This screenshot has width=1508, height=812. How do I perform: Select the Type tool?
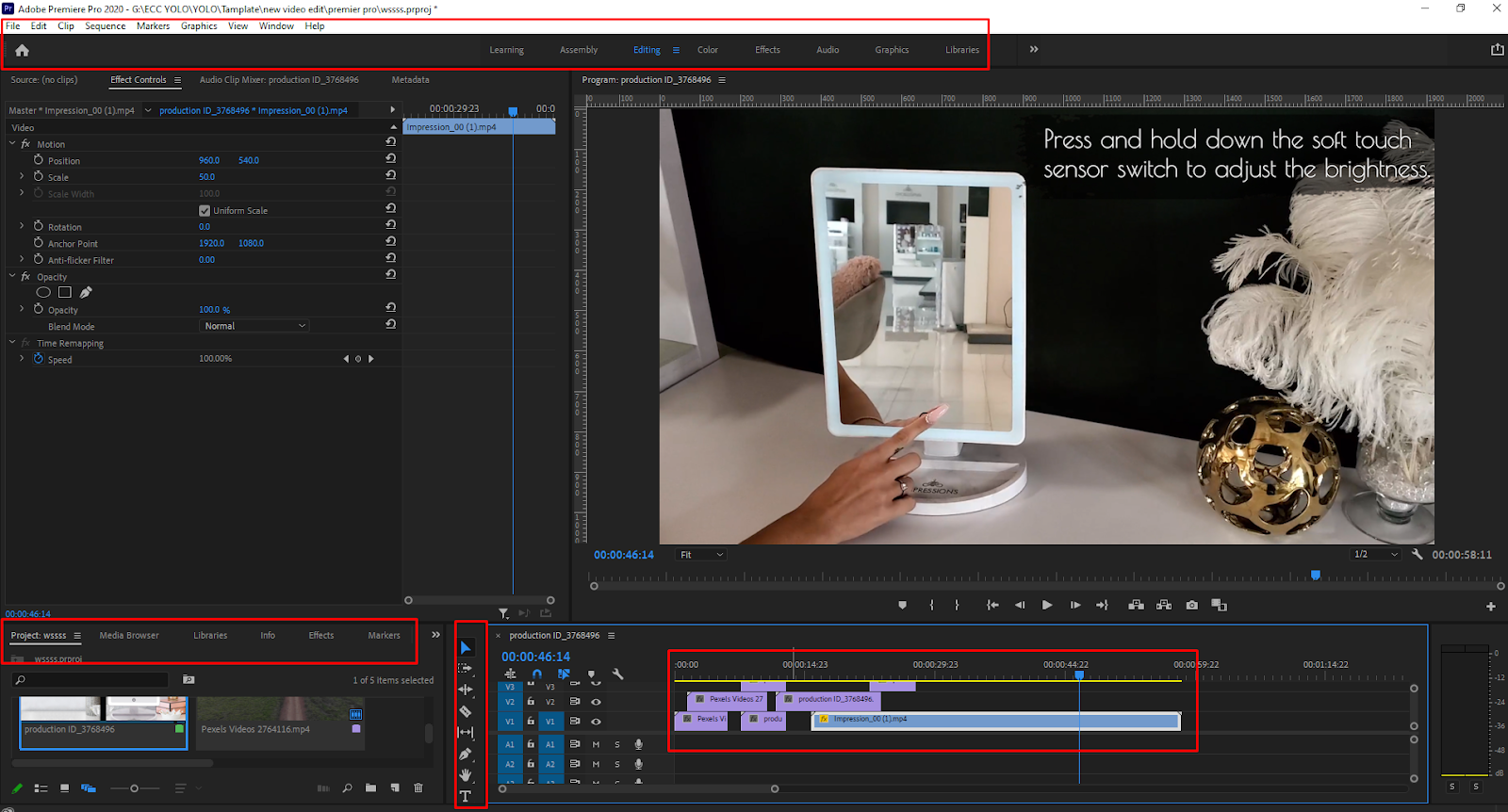coord(466,796)
